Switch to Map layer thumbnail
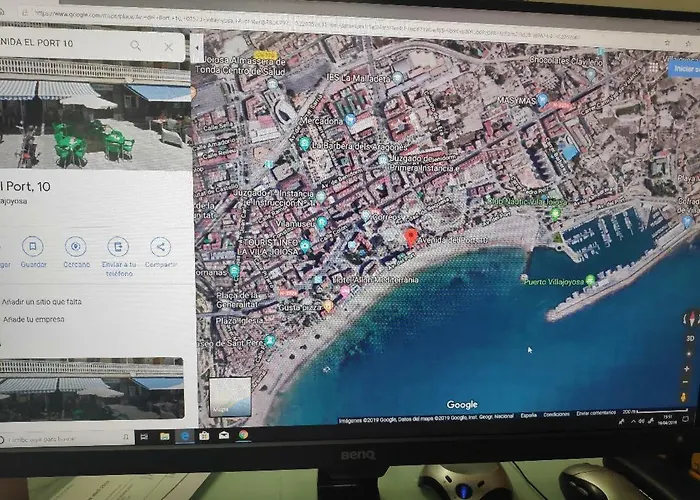Image resolution: width=700 pixels, height=500 pixels. [230, 397]
